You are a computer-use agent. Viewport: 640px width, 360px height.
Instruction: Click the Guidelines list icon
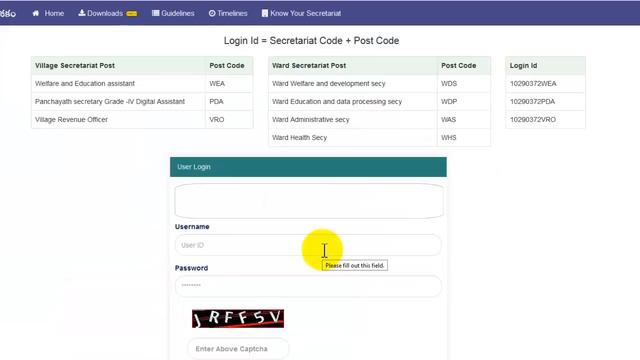[156, 13]
